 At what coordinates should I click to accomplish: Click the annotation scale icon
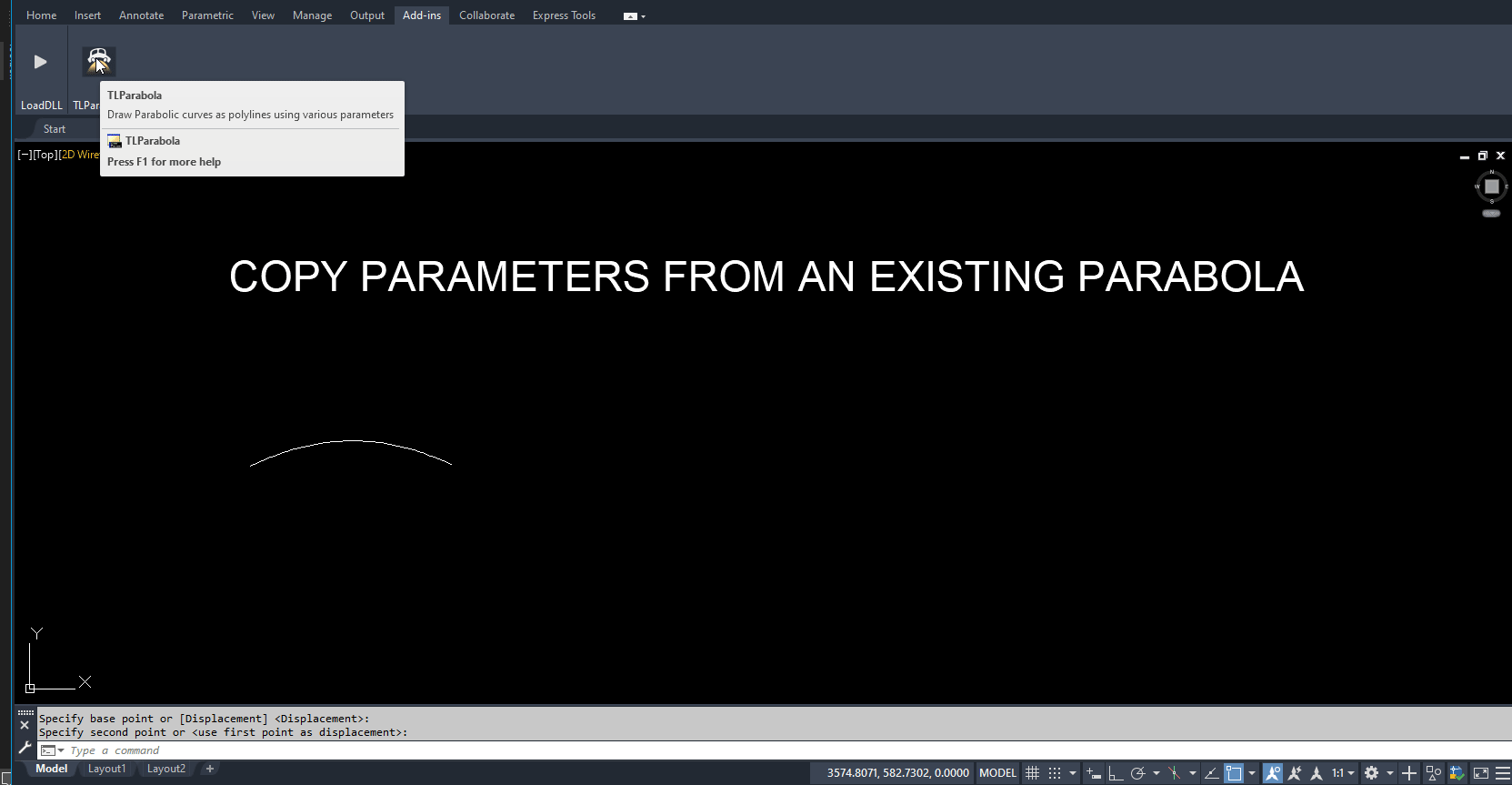point(1317,773)
